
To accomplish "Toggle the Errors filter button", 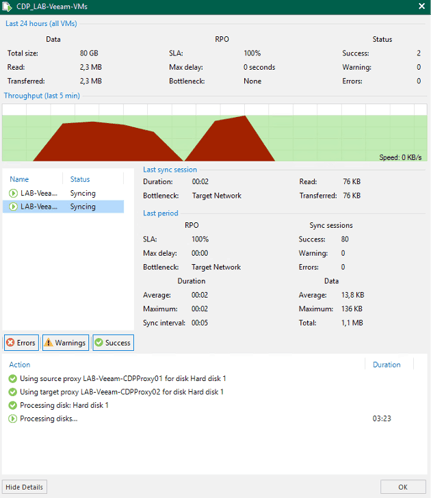I will click(21, 342).
